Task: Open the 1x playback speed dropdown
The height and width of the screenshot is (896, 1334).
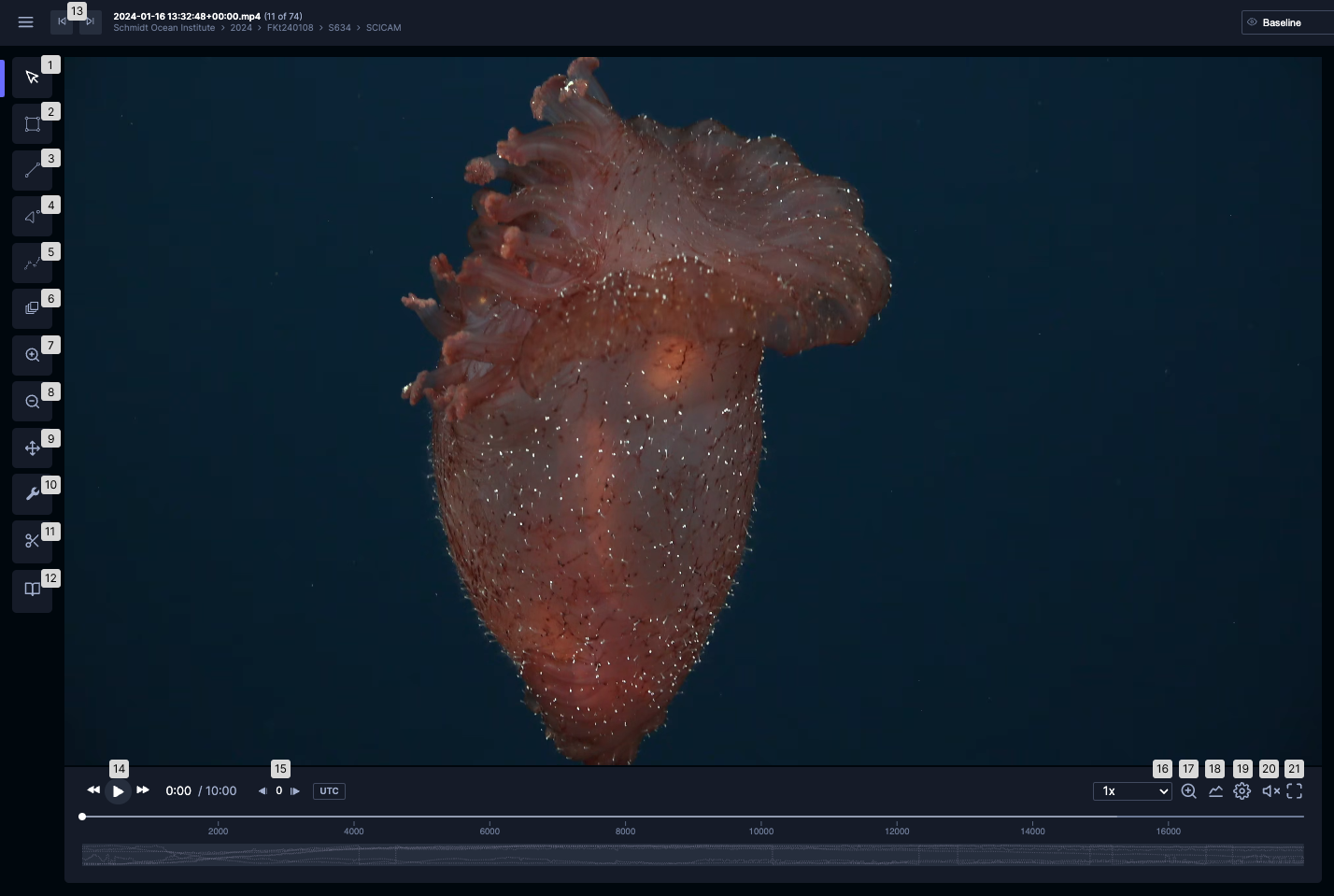Action: [1132, 791]
